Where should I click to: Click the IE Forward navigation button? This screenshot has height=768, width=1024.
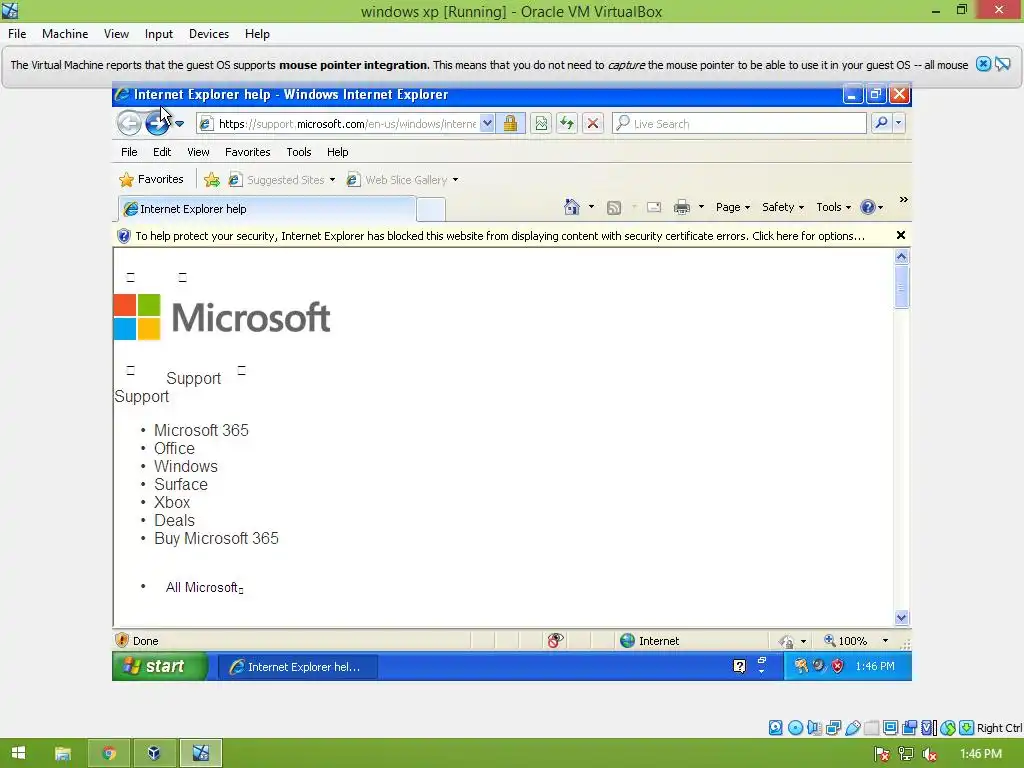click(157, 123)
